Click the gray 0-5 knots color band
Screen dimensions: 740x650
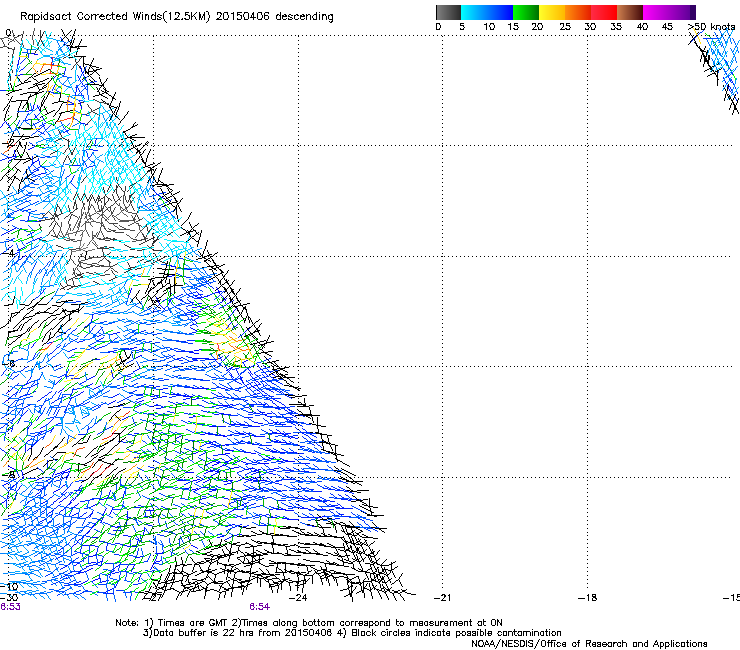click(448, 12)
